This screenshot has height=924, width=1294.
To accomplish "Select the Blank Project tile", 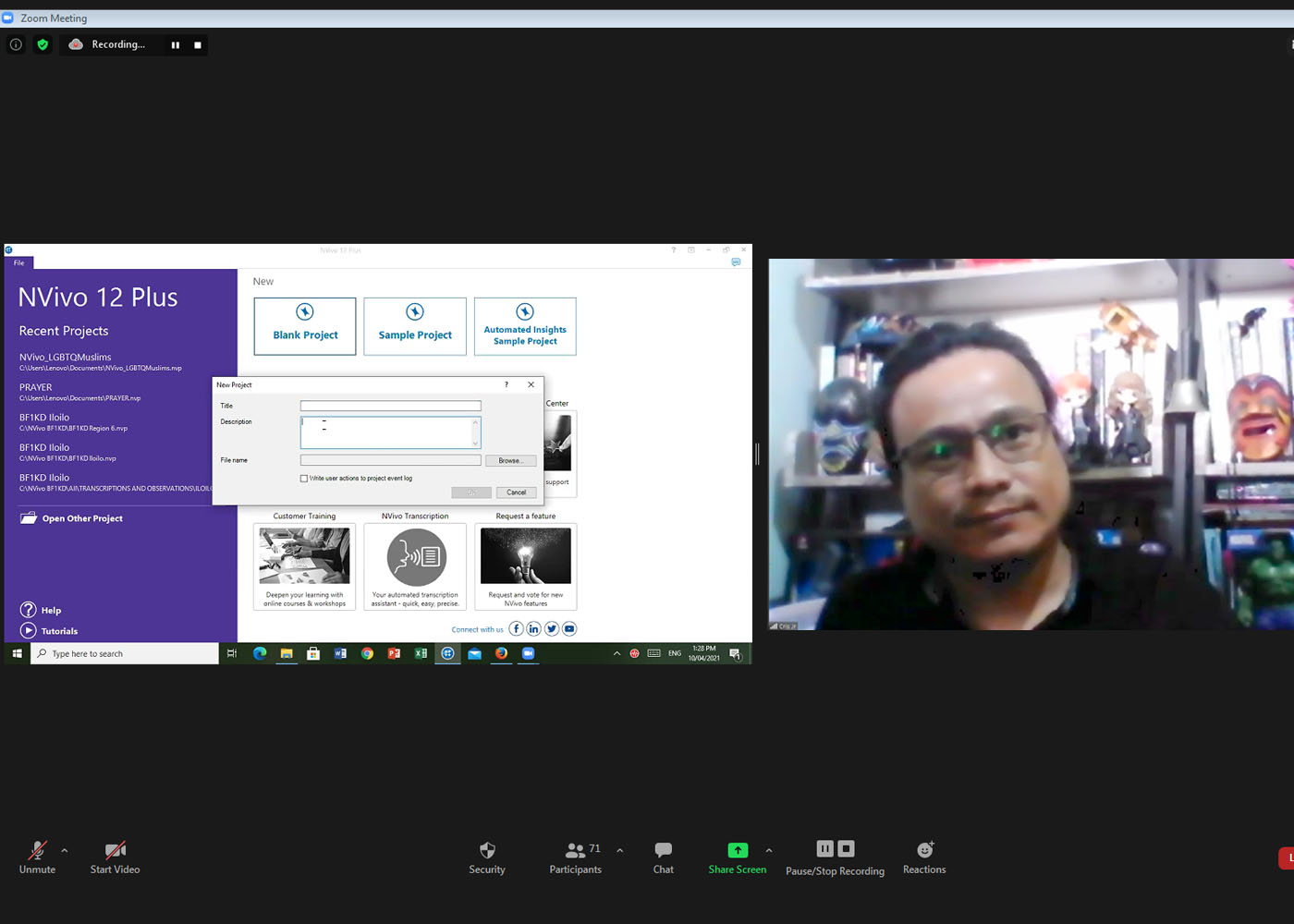I will (x=305, y=326).
